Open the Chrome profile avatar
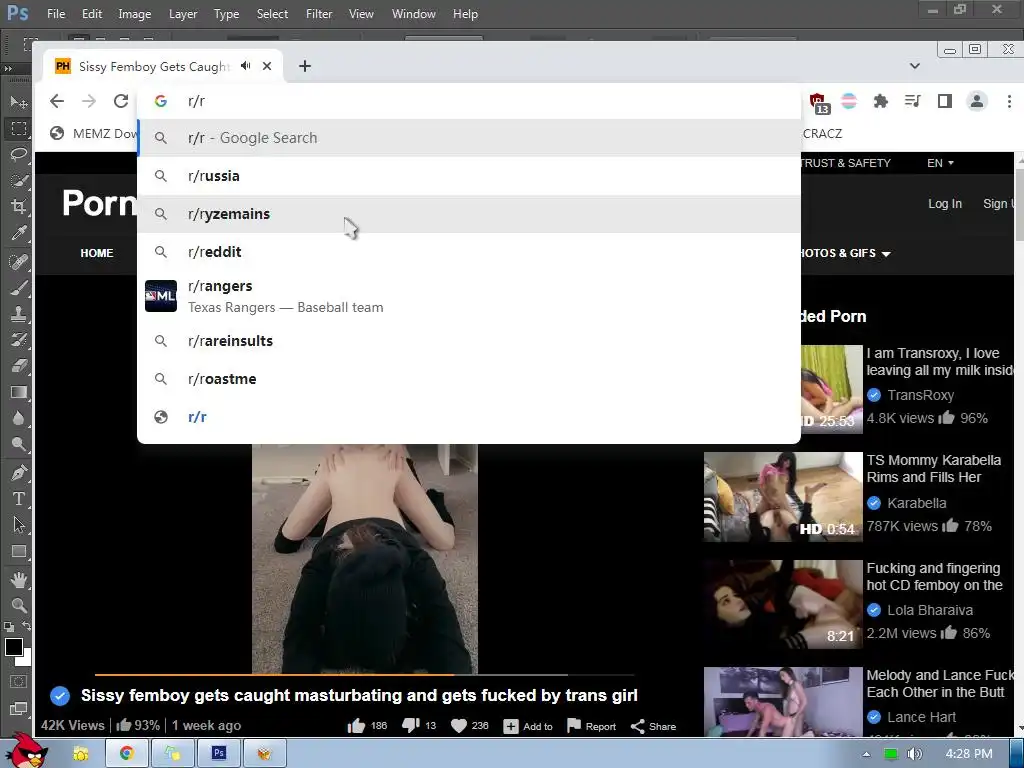The width and height of the screenshot is (1024, 768). 977,101
